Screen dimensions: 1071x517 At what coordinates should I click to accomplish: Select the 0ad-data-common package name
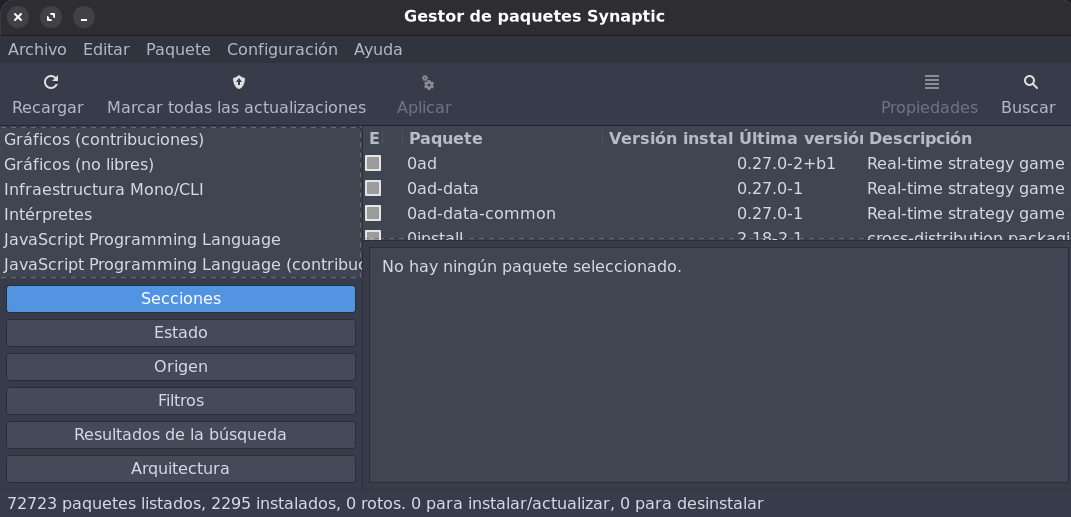[x=482, y=214]
